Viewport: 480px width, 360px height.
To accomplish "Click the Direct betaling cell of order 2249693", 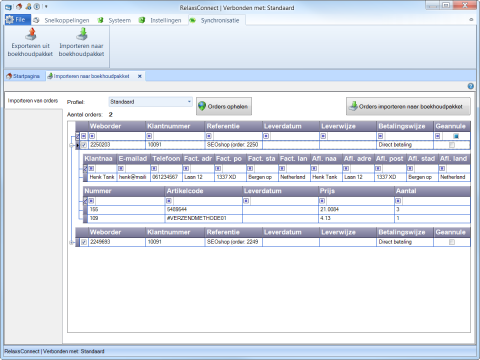I will tap(405, 242).
